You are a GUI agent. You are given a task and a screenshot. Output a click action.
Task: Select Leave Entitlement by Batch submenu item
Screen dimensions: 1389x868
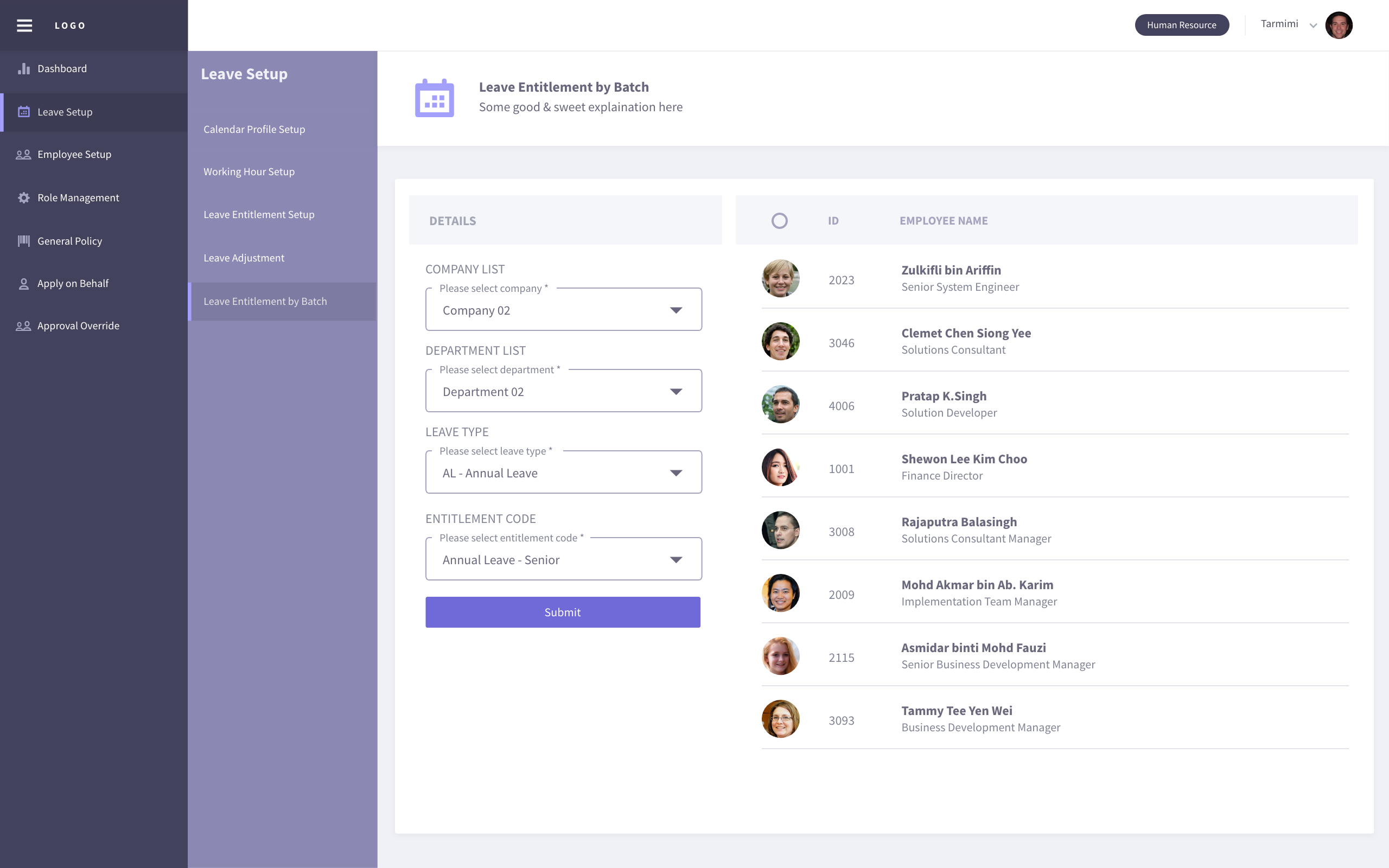[x=282, y=302]
